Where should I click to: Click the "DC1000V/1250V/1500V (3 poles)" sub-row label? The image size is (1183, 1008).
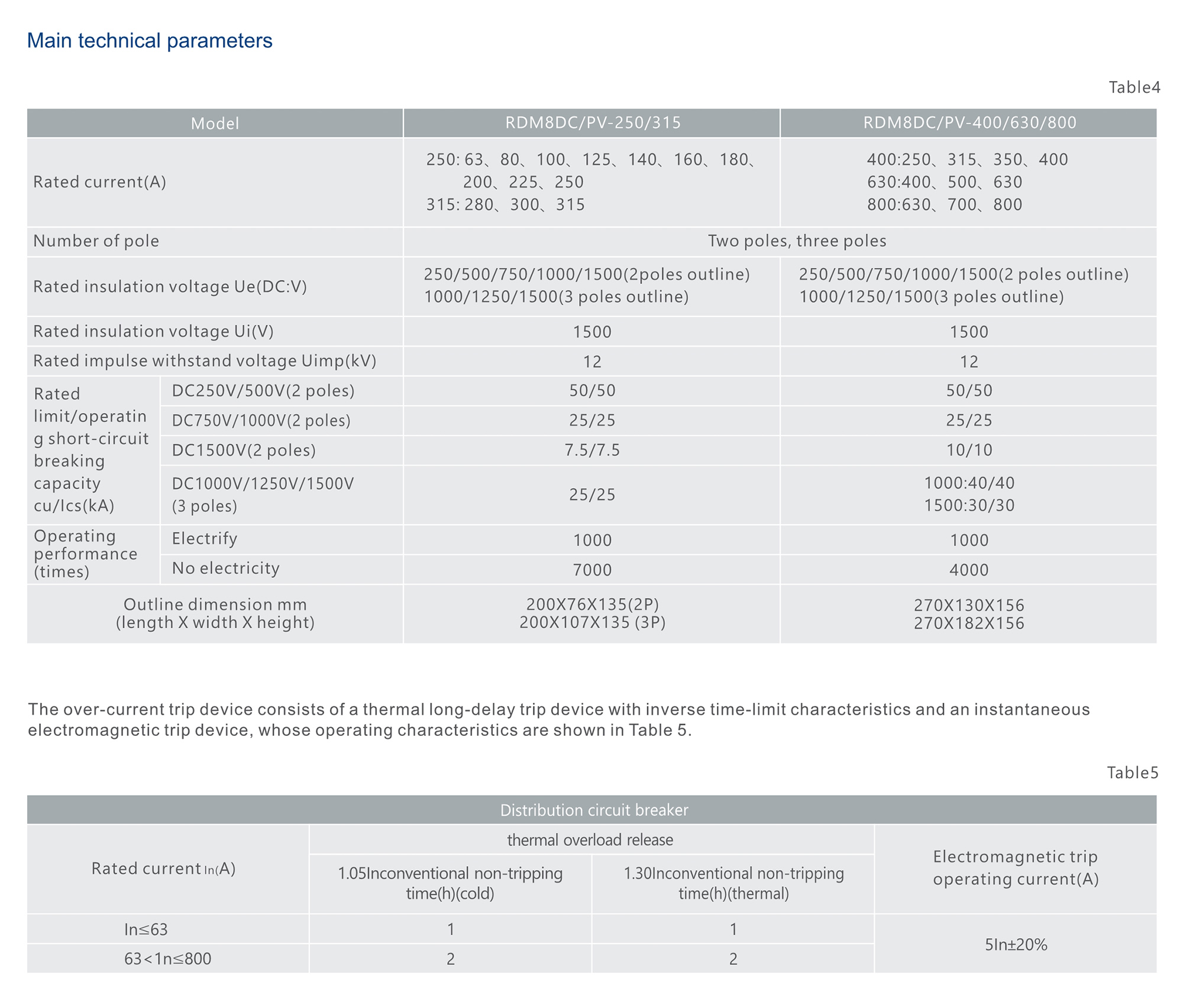coord(263,495)
